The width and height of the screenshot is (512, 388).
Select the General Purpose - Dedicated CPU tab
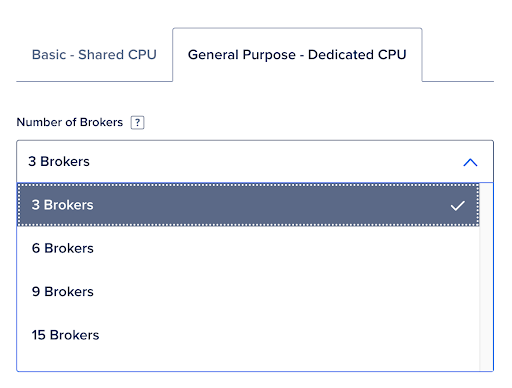point(297,55)
